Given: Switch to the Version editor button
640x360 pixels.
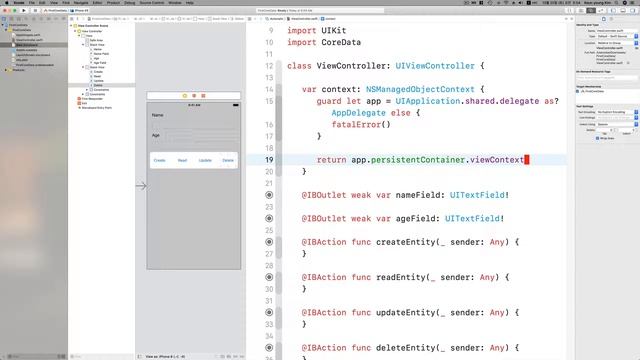Looking at the screenshot, I should [600, 10].
